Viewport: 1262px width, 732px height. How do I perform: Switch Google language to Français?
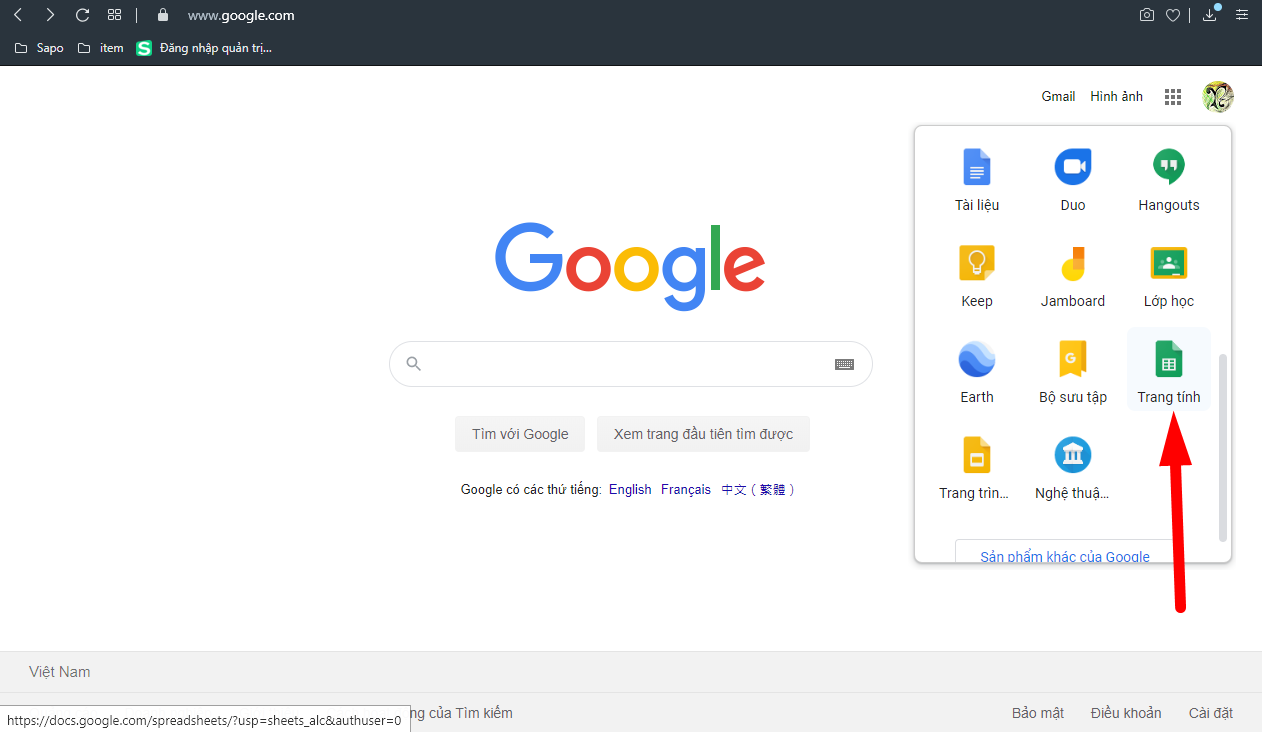[x=686, y=490]
